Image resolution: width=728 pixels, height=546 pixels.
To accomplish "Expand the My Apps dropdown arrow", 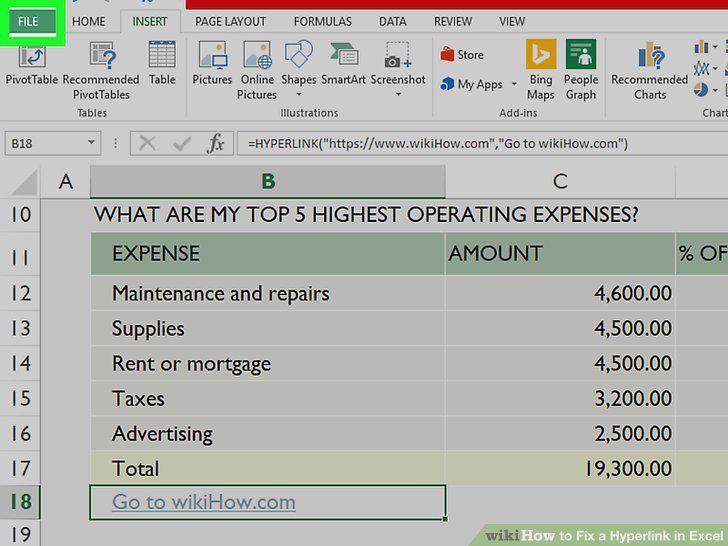I will click(514, 84).
